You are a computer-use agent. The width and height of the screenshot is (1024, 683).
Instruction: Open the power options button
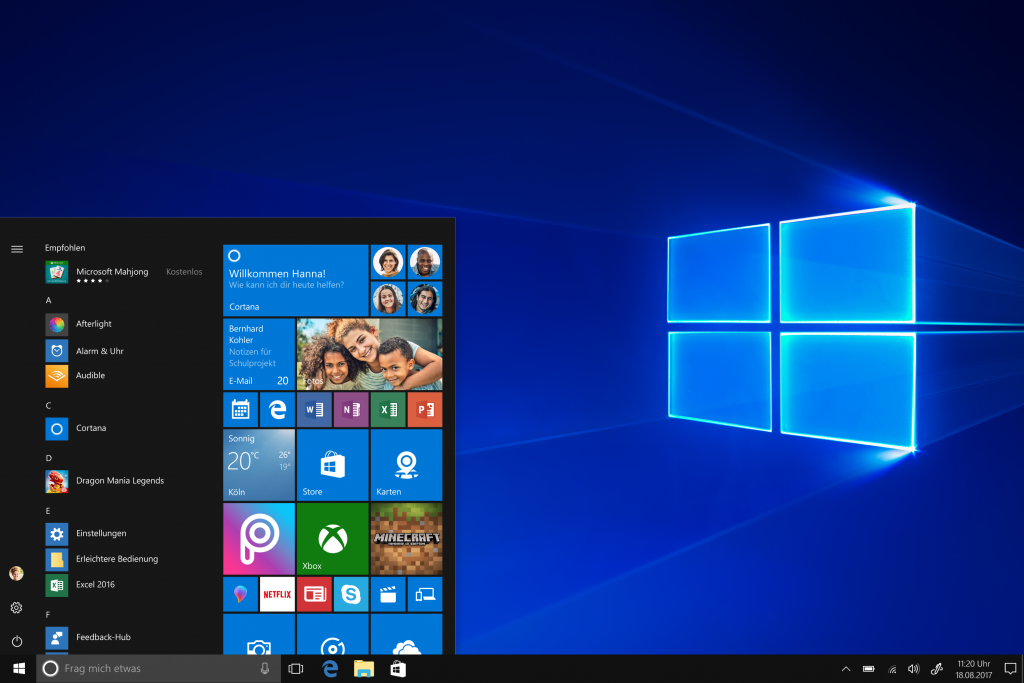[x=16, y=641]
